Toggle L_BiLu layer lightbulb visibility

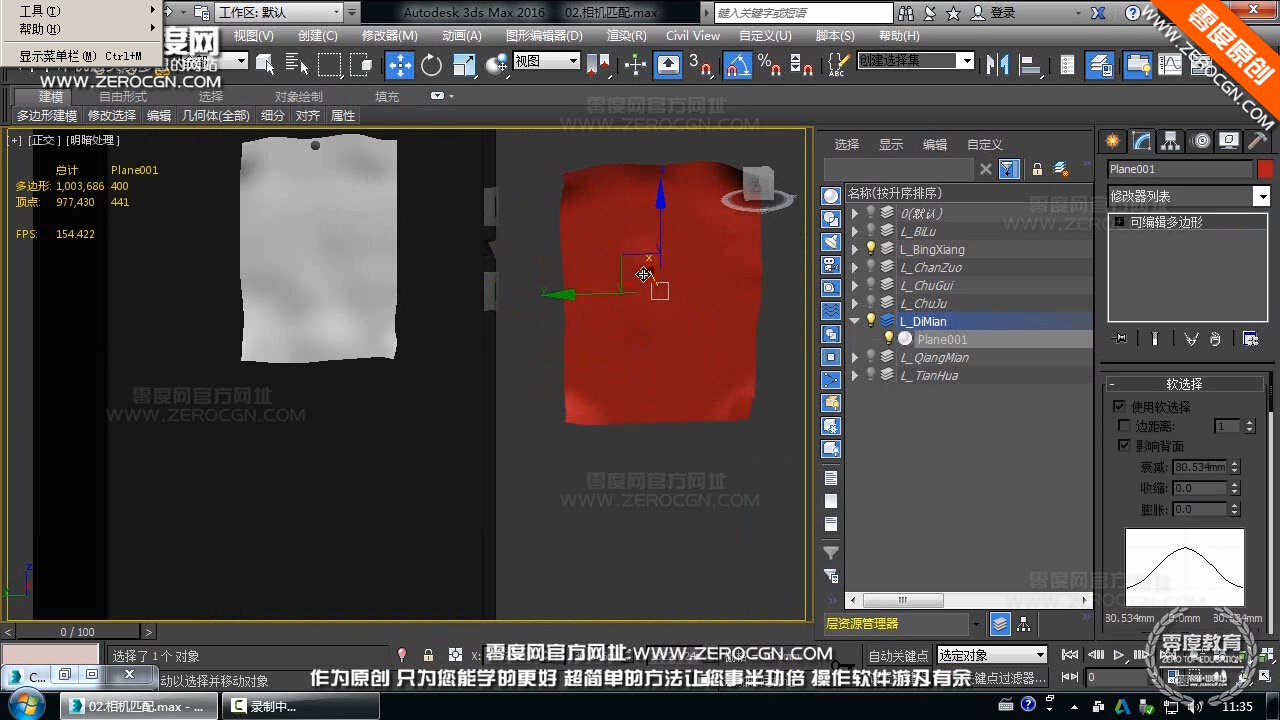pyautogui.click(x=870, y=231)
